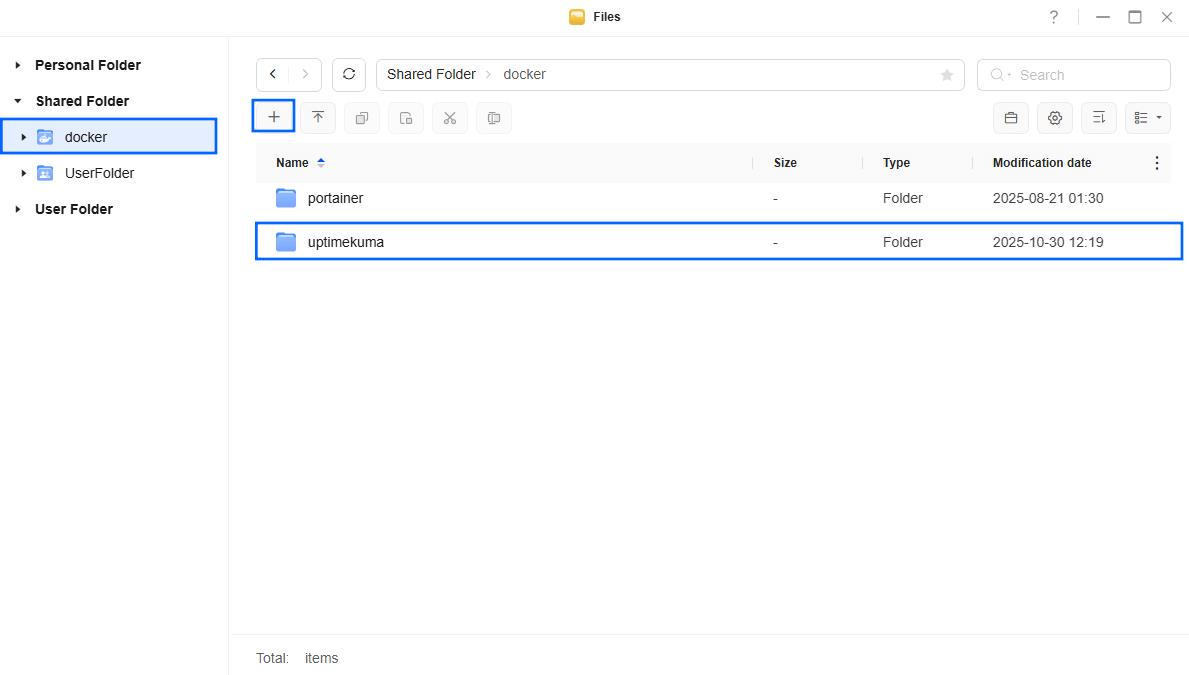Open the Files help question mark
The height and width of the screenshot is (675, 1189).
click(x=1053, y=17)
